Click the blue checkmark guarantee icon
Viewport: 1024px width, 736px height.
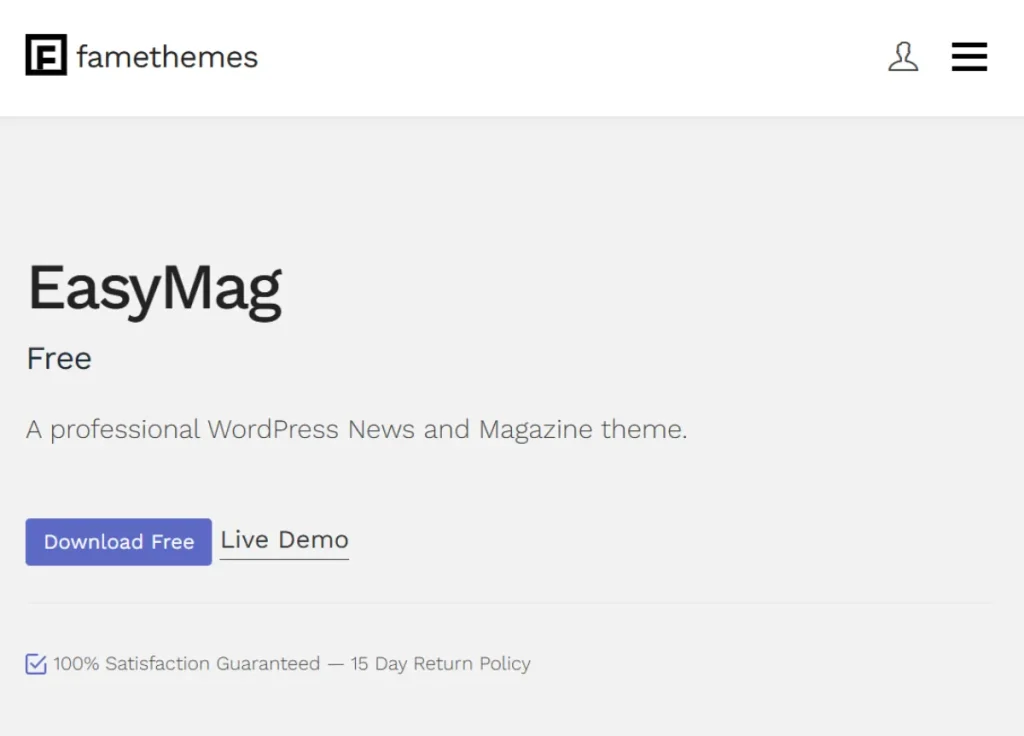pyautogui.click(x=36, y=664)
